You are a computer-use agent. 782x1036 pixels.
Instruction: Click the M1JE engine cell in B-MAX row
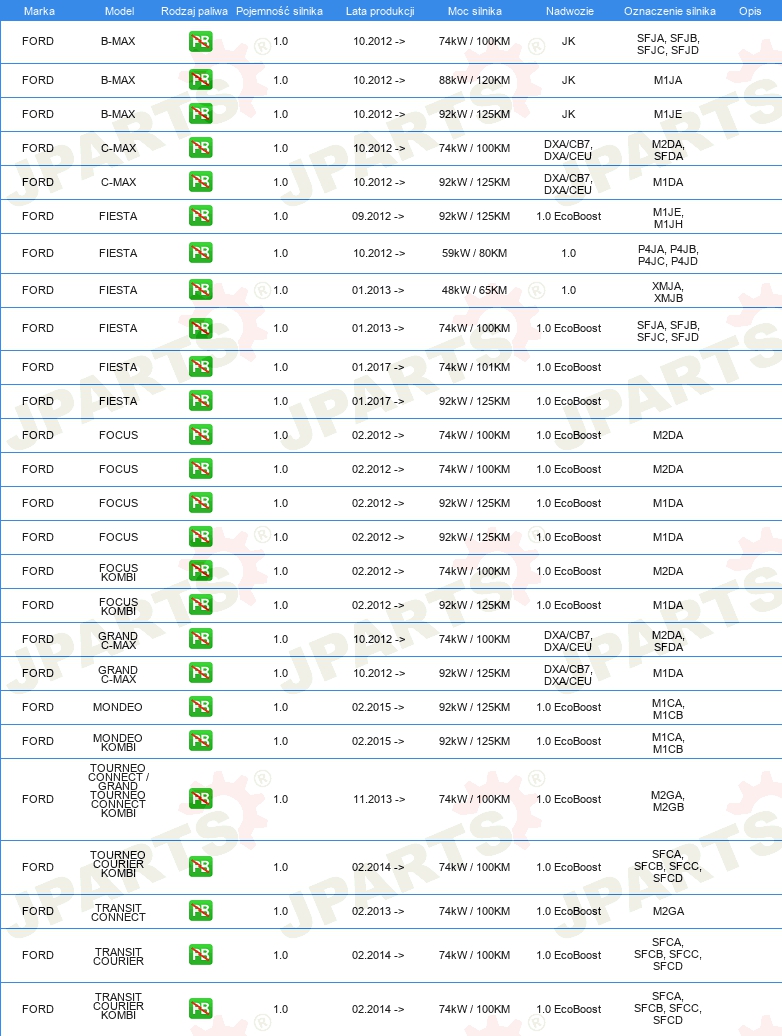668,114
